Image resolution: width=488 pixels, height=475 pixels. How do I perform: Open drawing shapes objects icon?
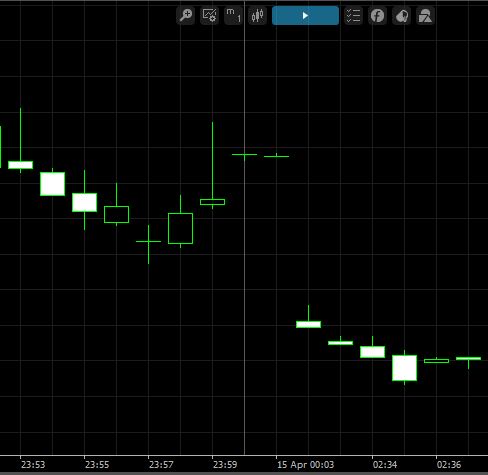point(425,16)
